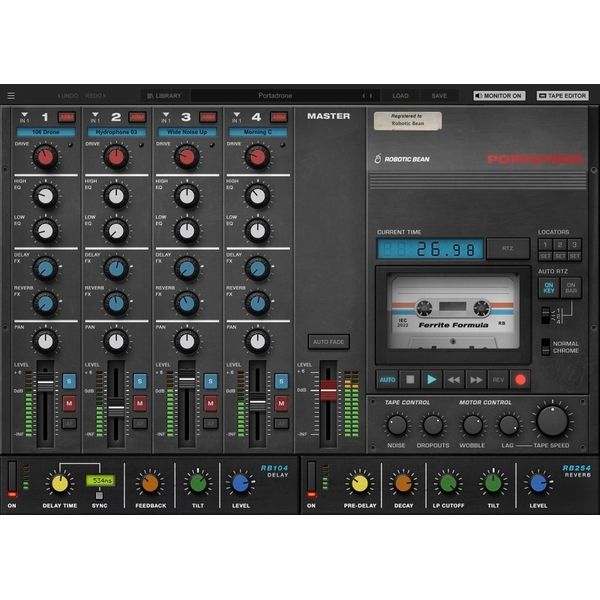Enable Auto RTZ ON BAR
Viewport: 600px width, 600px height.
(x=571, y=288)
